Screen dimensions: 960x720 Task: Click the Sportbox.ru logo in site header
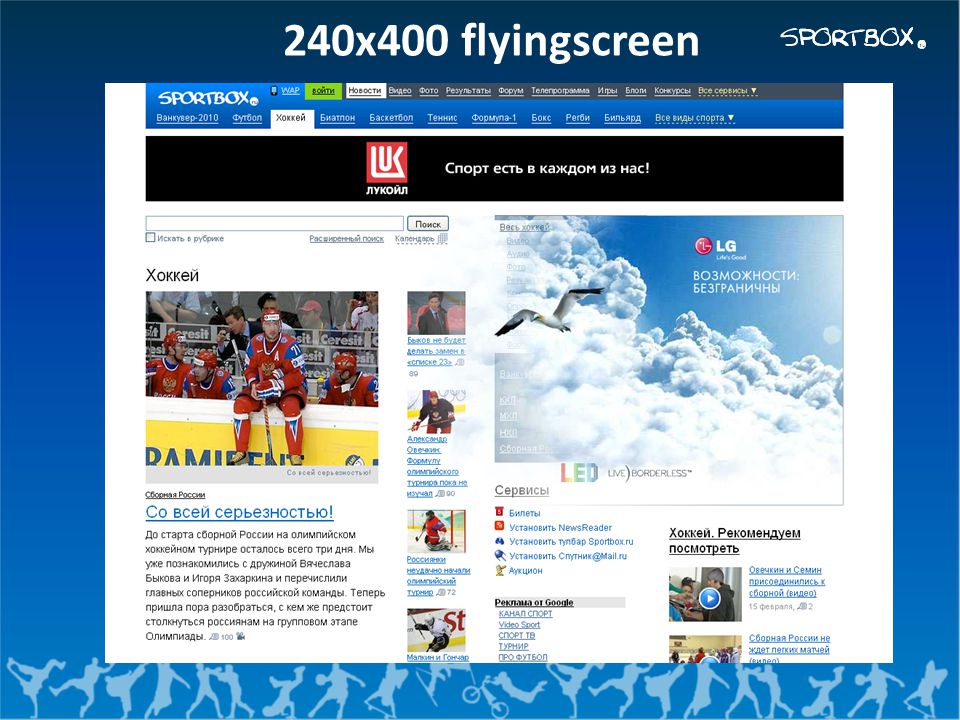point(208,98)
